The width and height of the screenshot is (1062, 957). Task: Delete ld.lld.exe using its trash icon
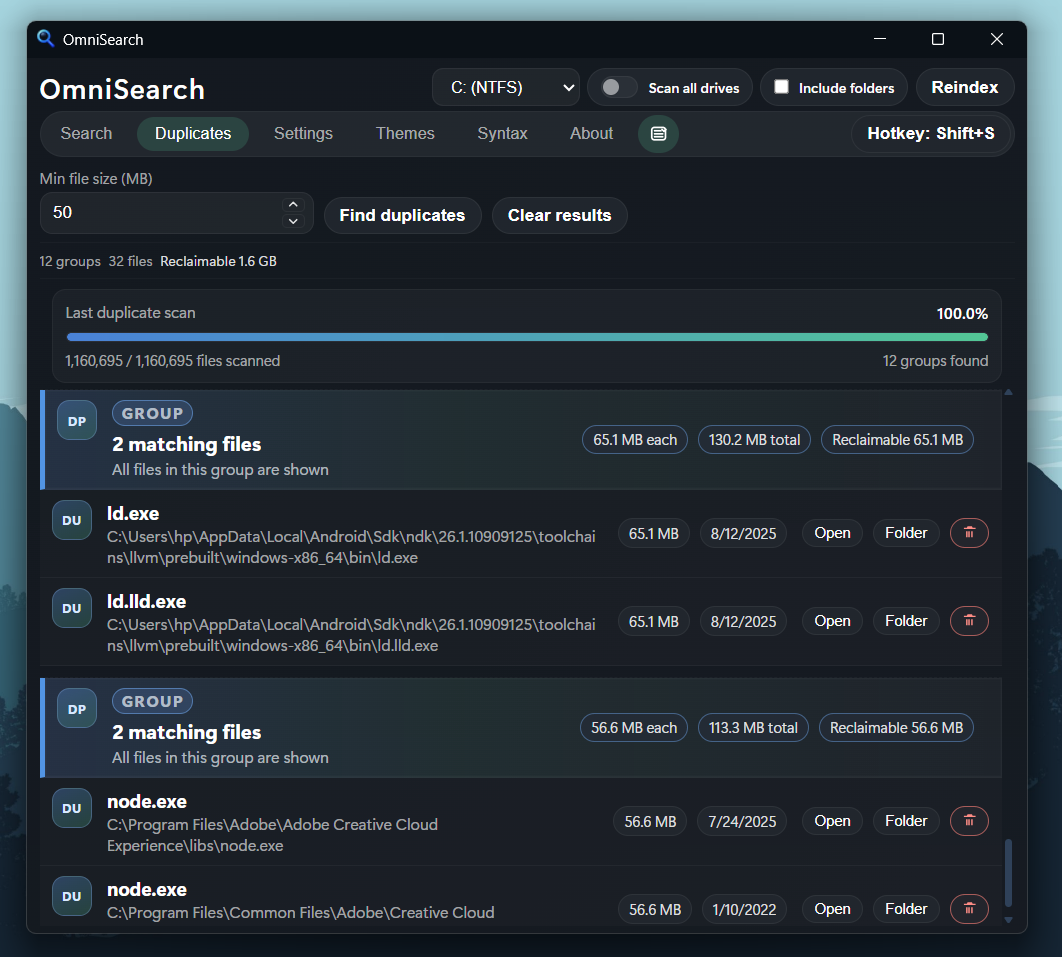coord(969,621)
